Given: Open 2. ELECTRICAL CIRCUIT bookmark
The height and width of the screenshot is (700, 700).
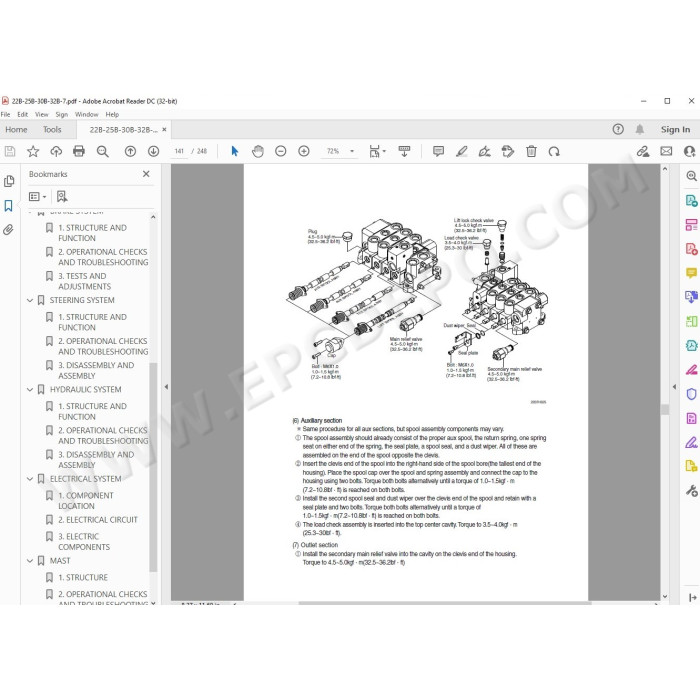Looking at the screenshot, I should coord(98,520).
